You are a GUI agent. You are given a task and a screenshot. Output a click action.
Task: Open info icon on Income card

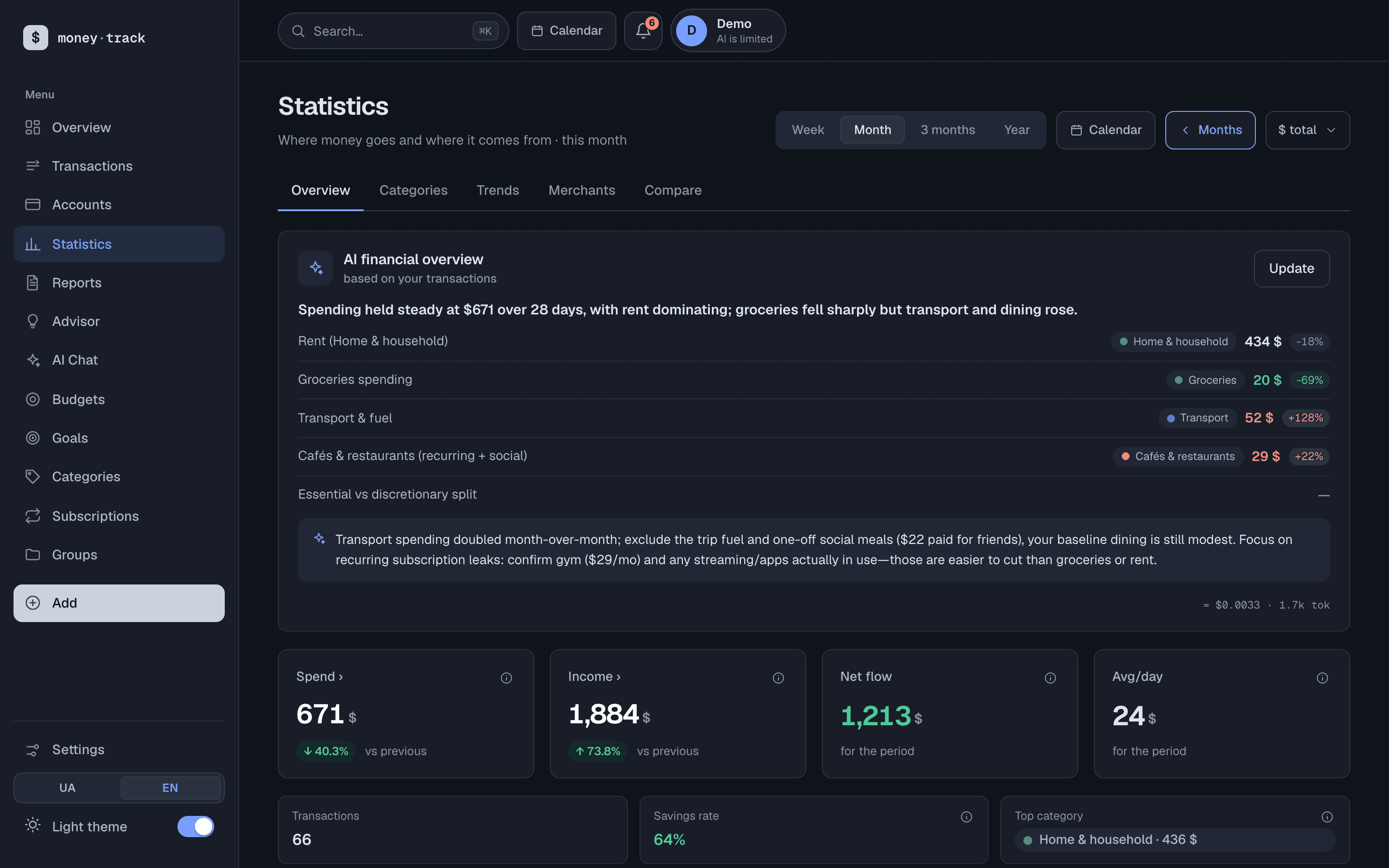(x=778, y=678)
